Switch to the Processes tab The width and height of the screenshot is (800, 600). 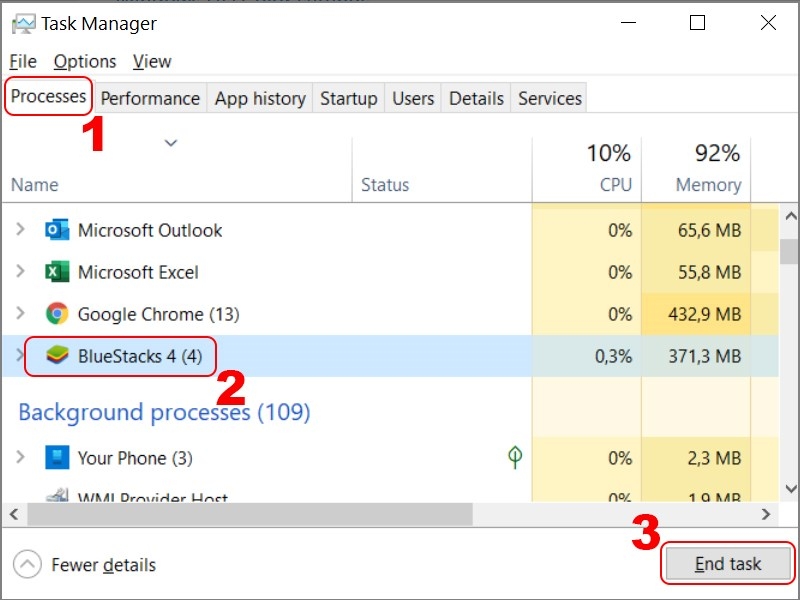pyautogui.click(x=48, y=96)
